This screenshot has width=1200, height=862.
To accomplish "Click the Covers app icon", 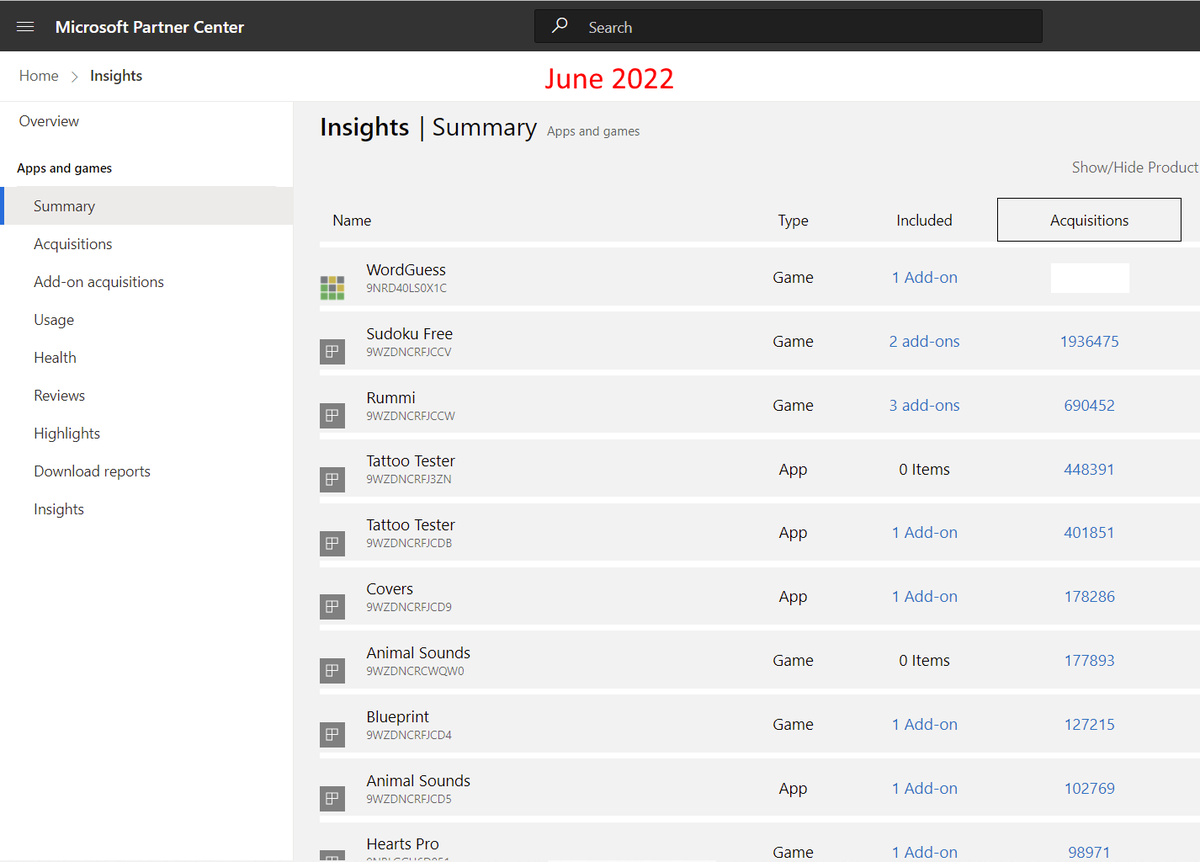I will (332, 607).
